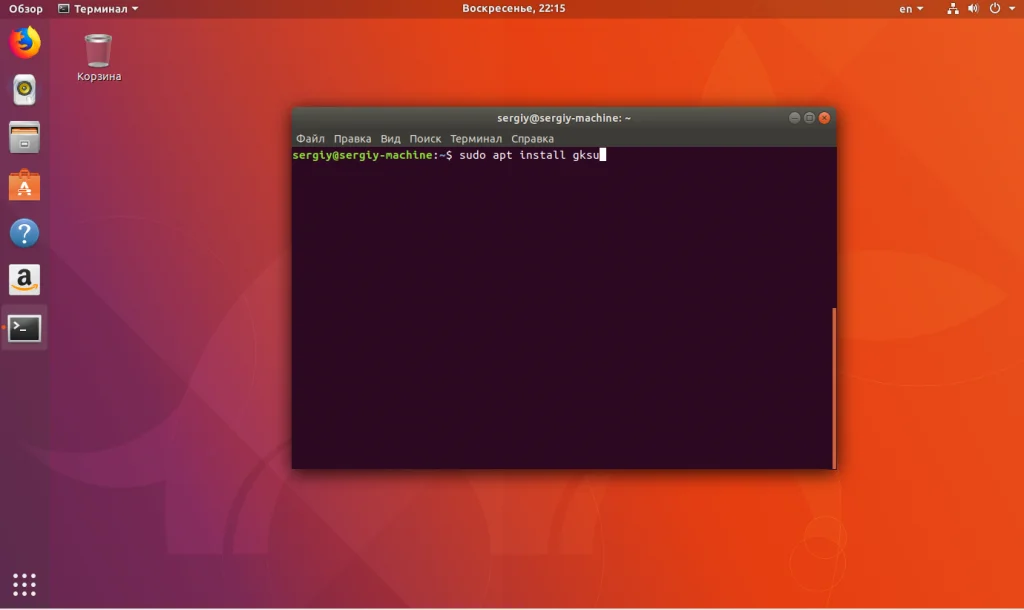Expand the system menu arrow
The height and width of the screenshot is (610, 1024).
(1012, 8)
